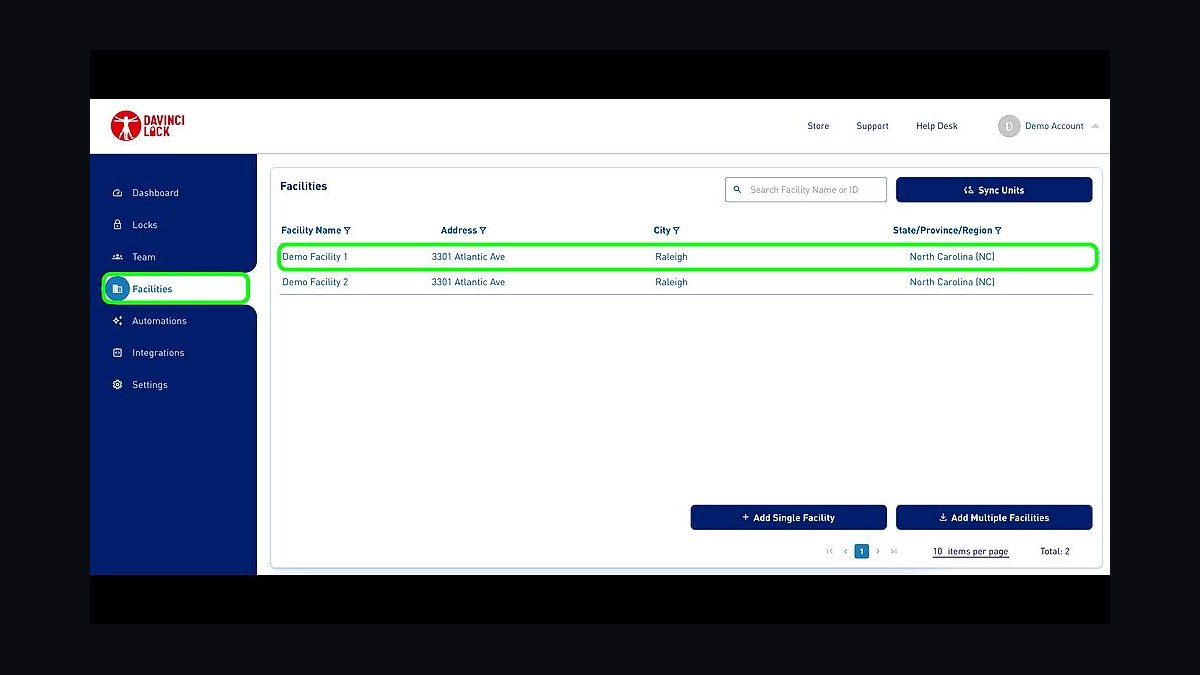Click North Carolina (NC) in Demo Facility 1 row

952,257
